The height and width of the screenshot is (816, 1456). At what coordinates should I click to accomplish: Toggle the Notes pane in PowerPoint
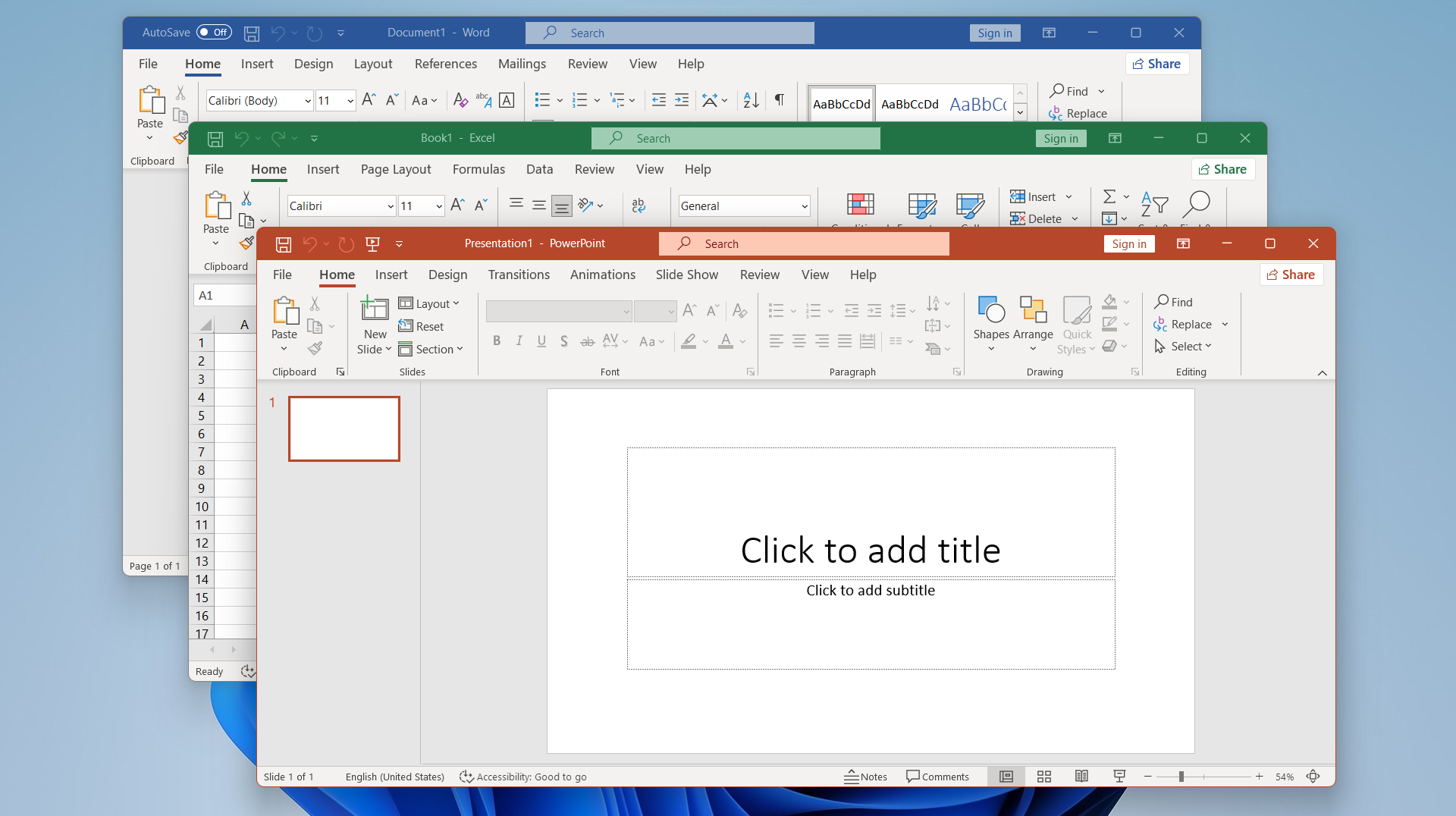point(865,777)
